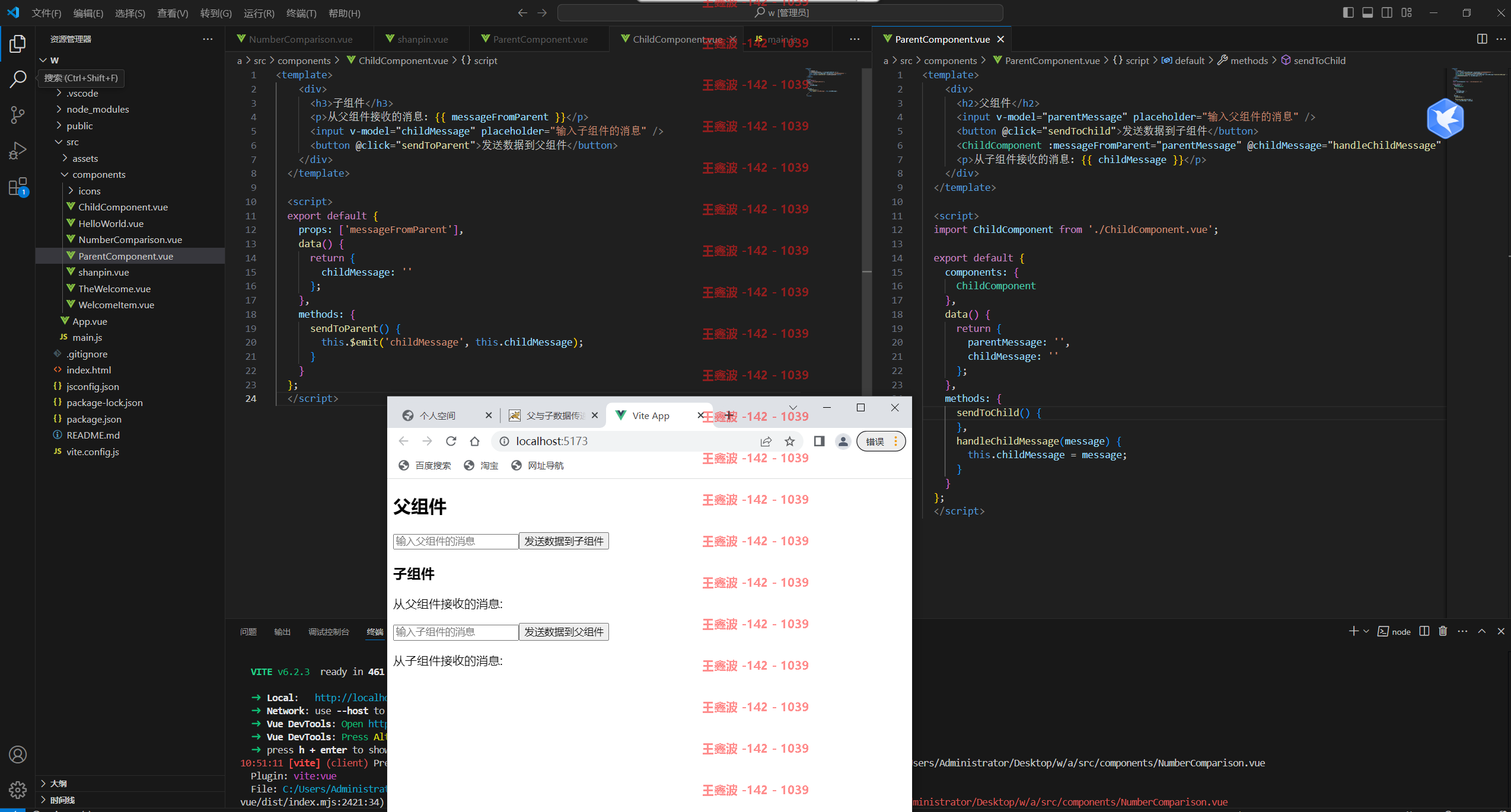Switch to NumberComparison.vue editor tab
Image resolution: width=1511 pixels, height=812 pixels.
(x=300, y=39)
